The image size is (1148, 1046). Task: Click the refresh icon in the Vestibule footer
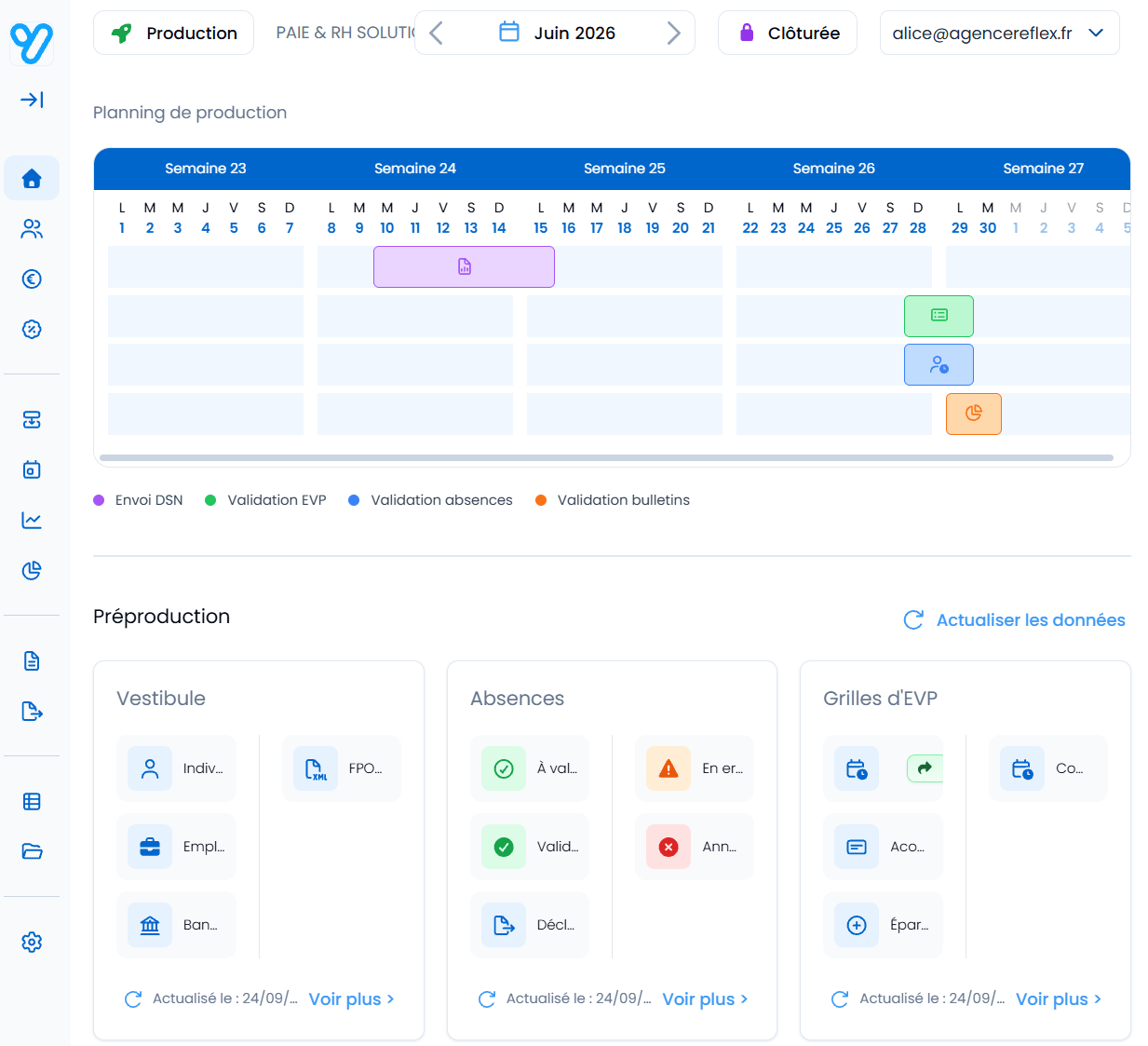click(133, 999)
